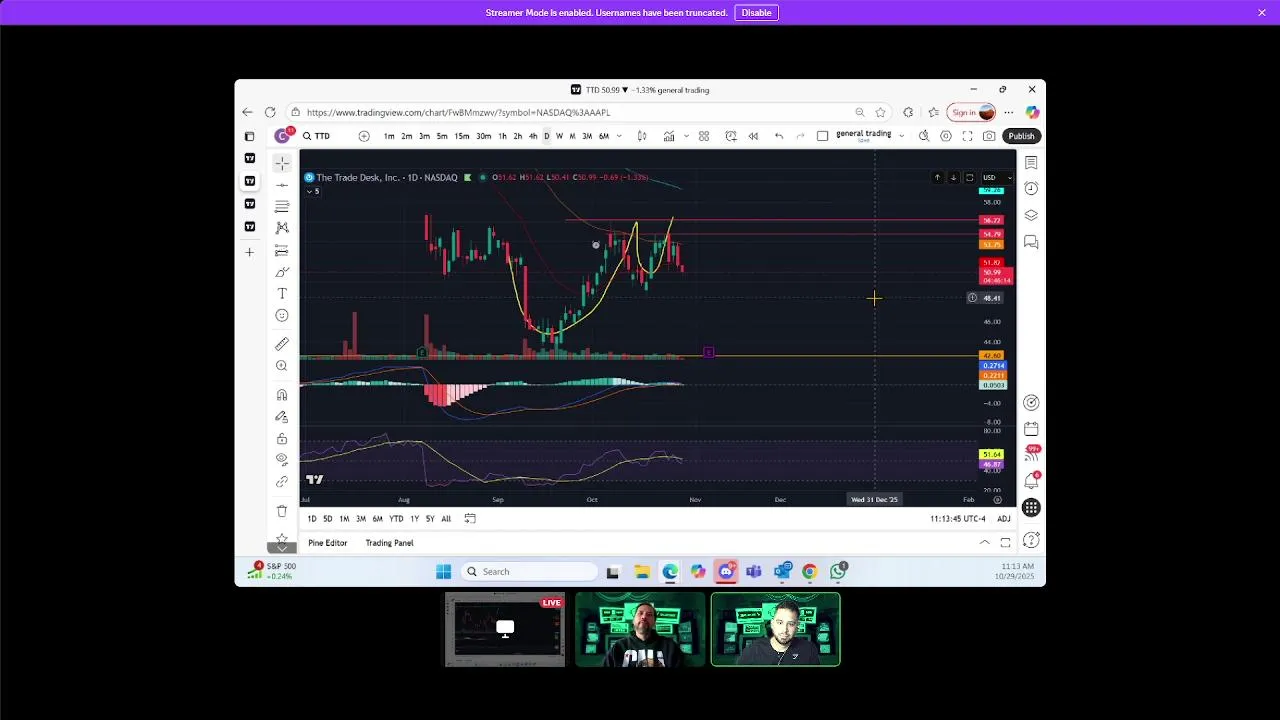Open the help center question icon
This screenshot has width=1280, height=720.
point(1031,540)
